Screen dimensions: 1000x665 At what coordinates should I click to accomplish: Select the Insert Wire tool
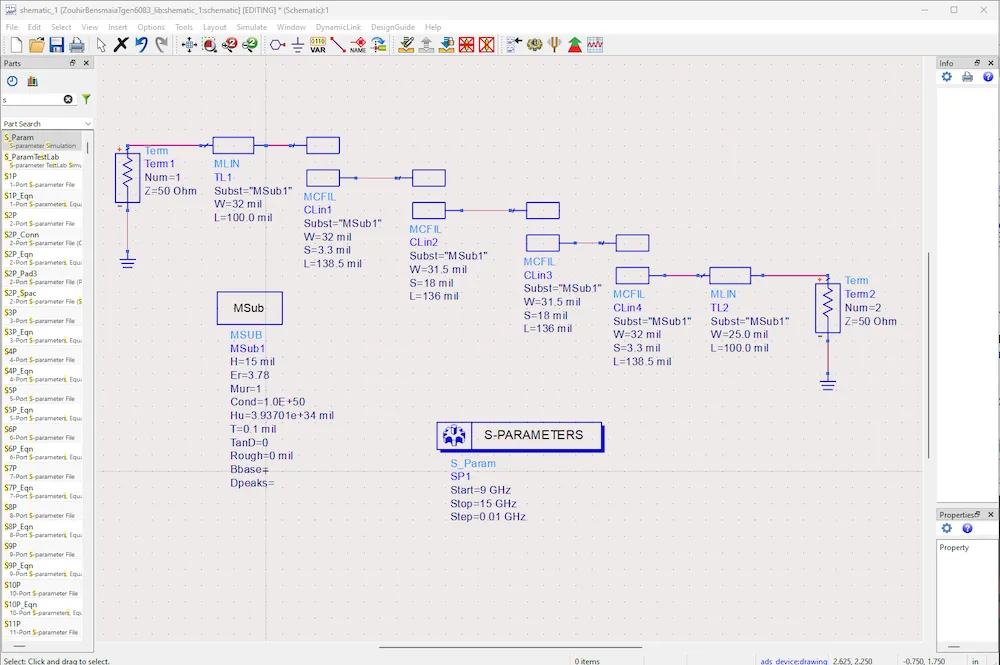click(x=338, y=45)
